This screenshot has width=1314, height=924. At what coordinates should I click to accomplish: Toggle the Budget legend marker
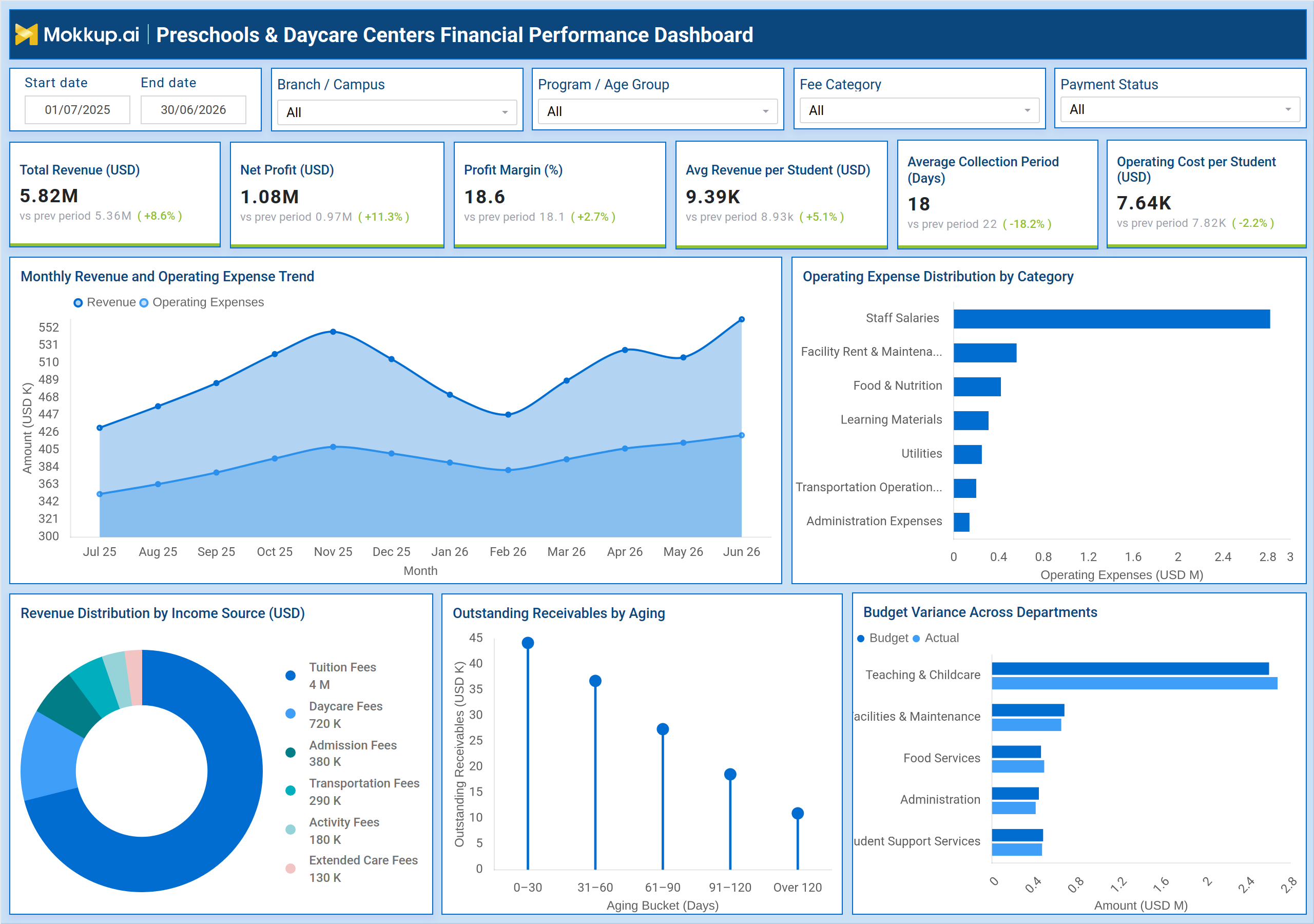861,638
